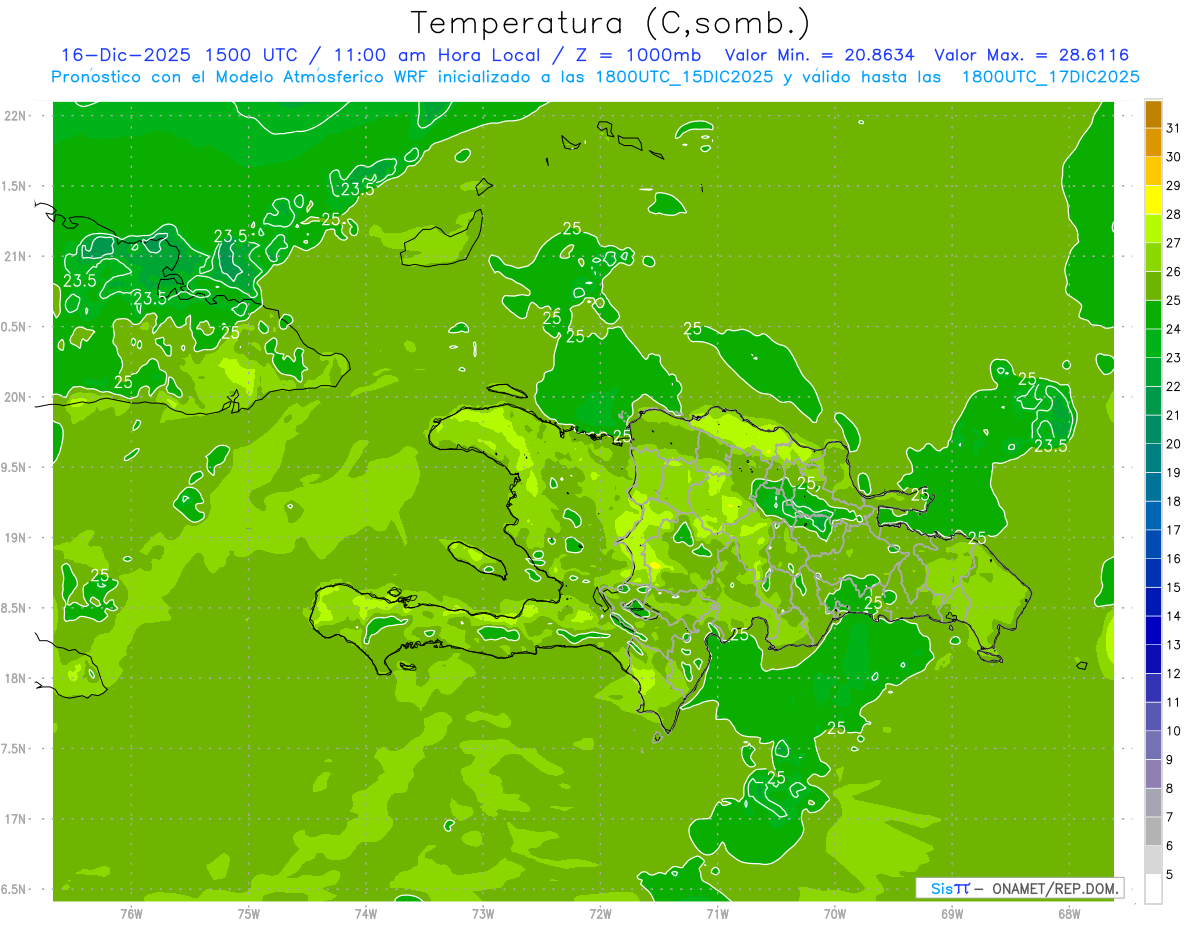Click legend scale value "10"
1200x927 pixels.
[1174, 731]
